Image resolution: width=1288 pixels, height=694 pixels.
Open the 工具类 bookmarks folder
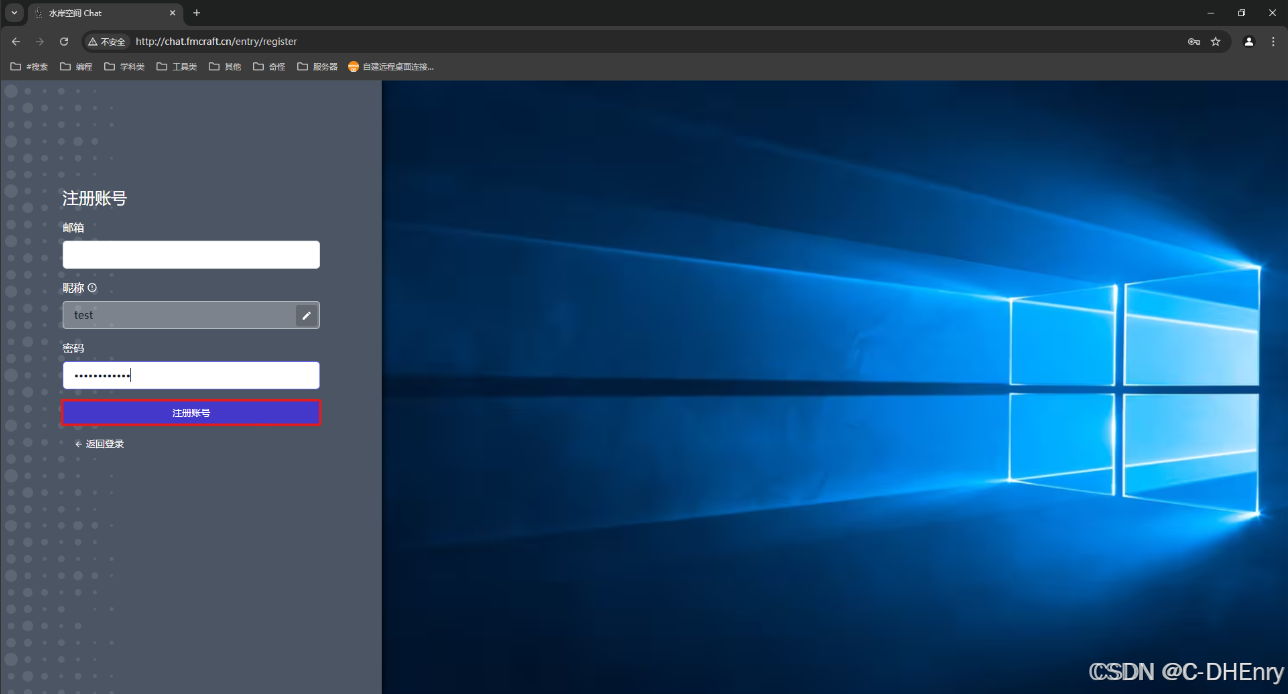177,67
